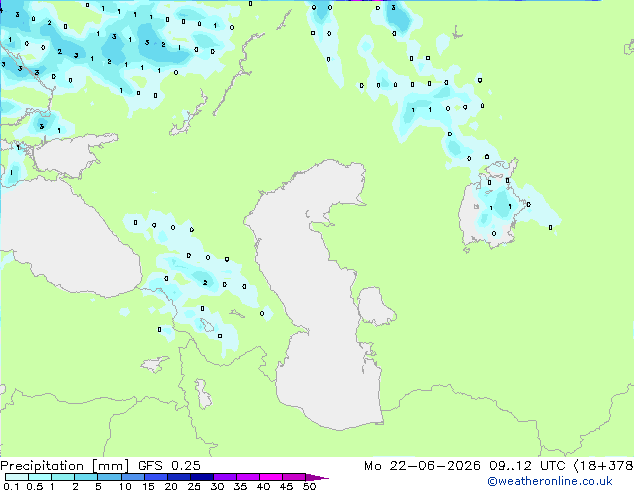
Task: Select the 1–2 mm legend swatch
Action: (x=63, y=477)
